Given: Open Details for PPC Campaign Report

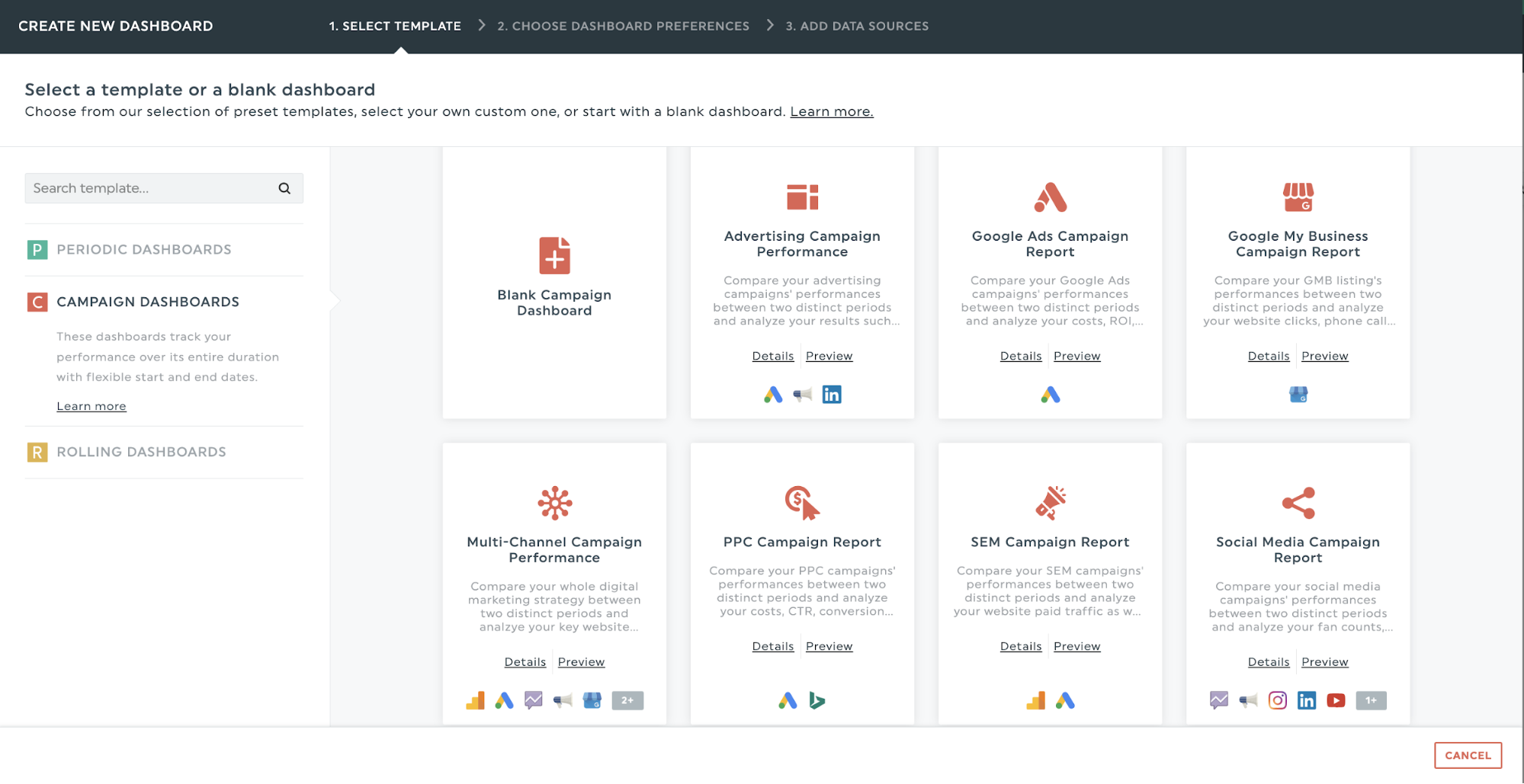Looking at the screenshot, I should 773,646.
